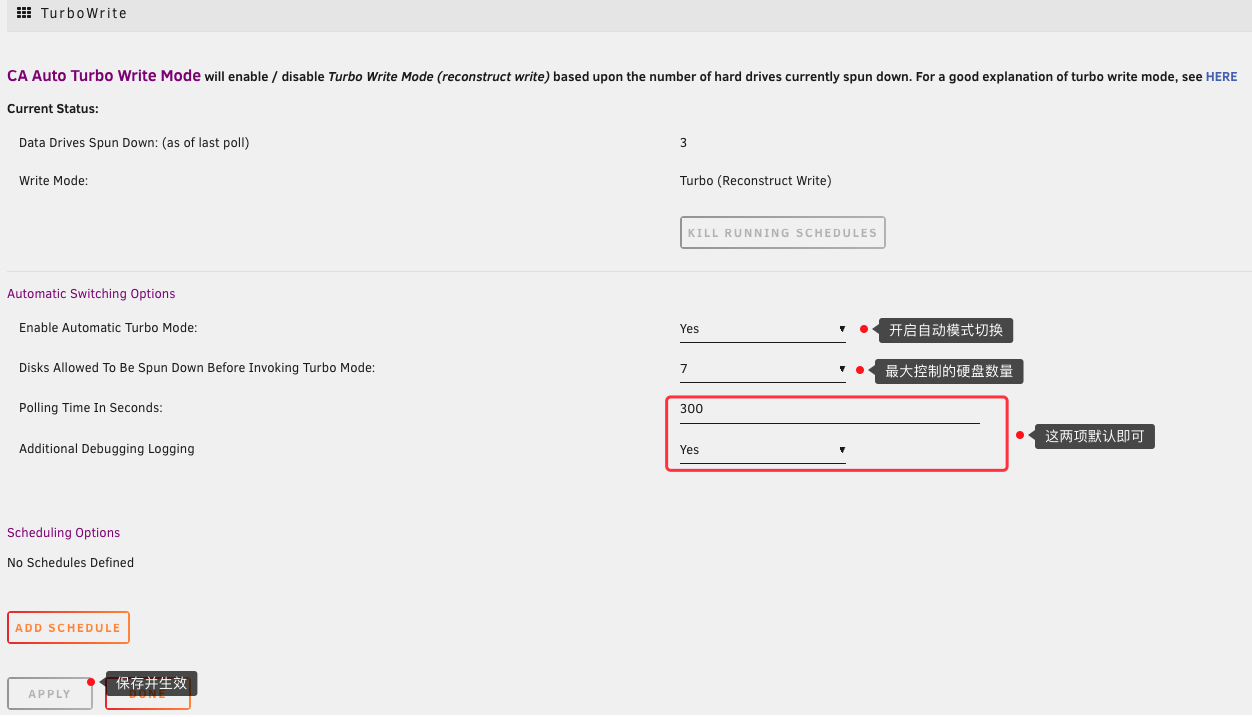This screenshot has height=717, width=1252.
Task: Click the 'Disks Allowed To Be Spun Down' label
Action: pos(197,368)
